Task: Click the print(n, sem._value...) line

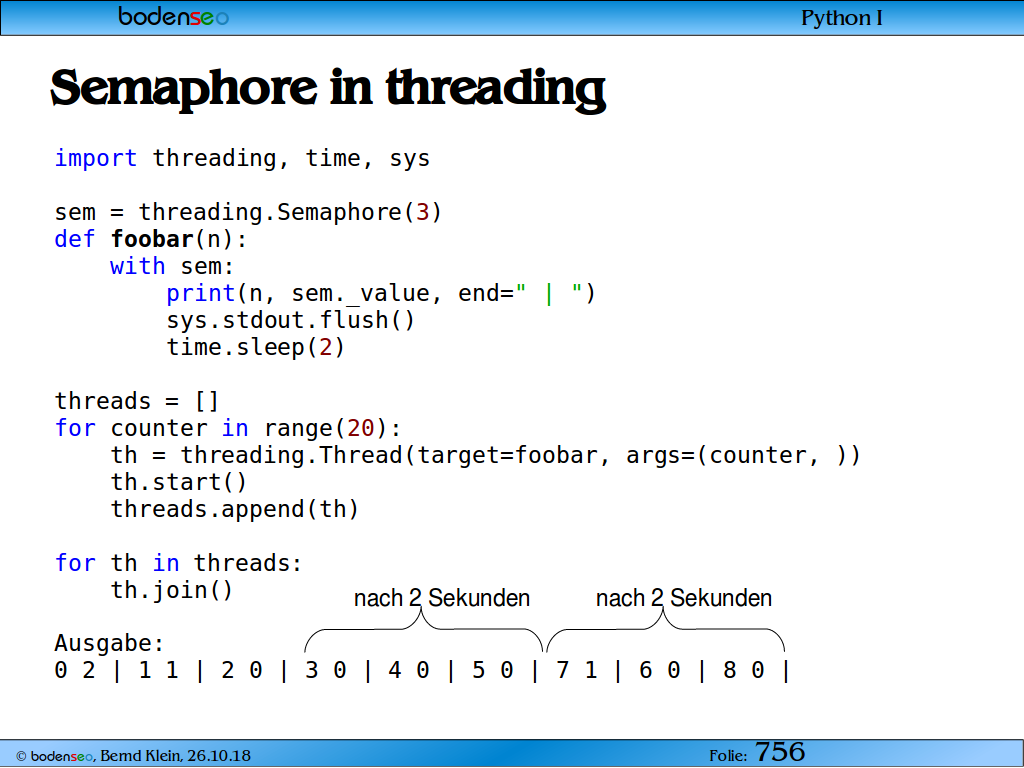Action: click(381, 293)
